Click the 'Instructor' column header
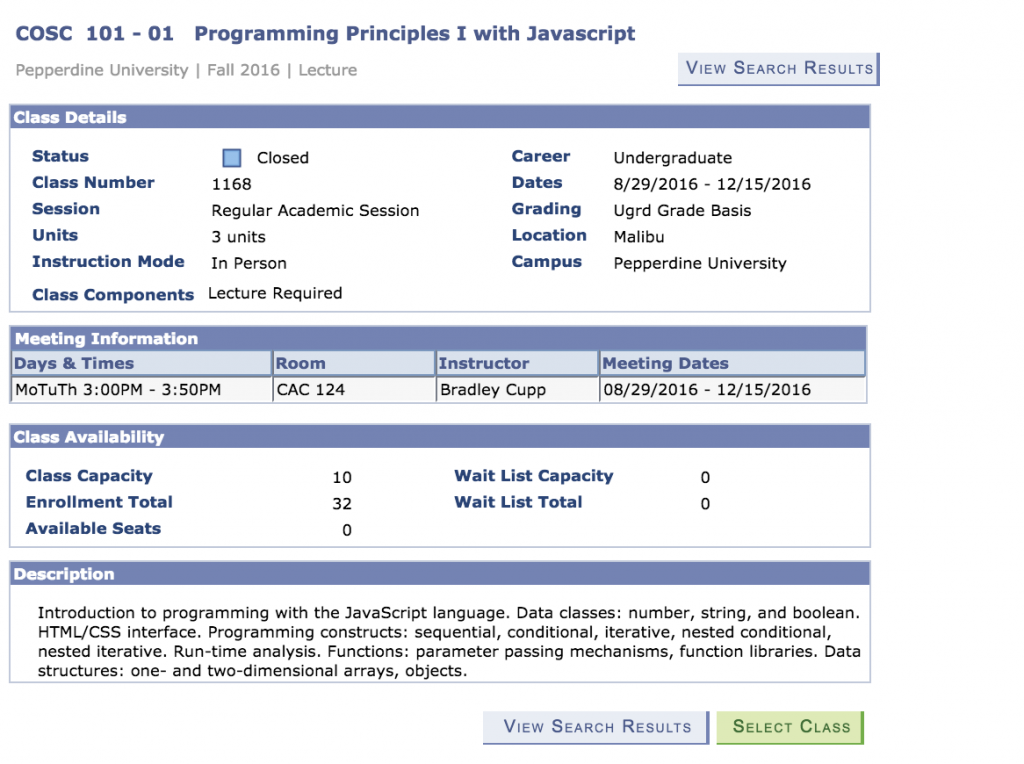The image size is (1024, 764). (x=517, y=363)
